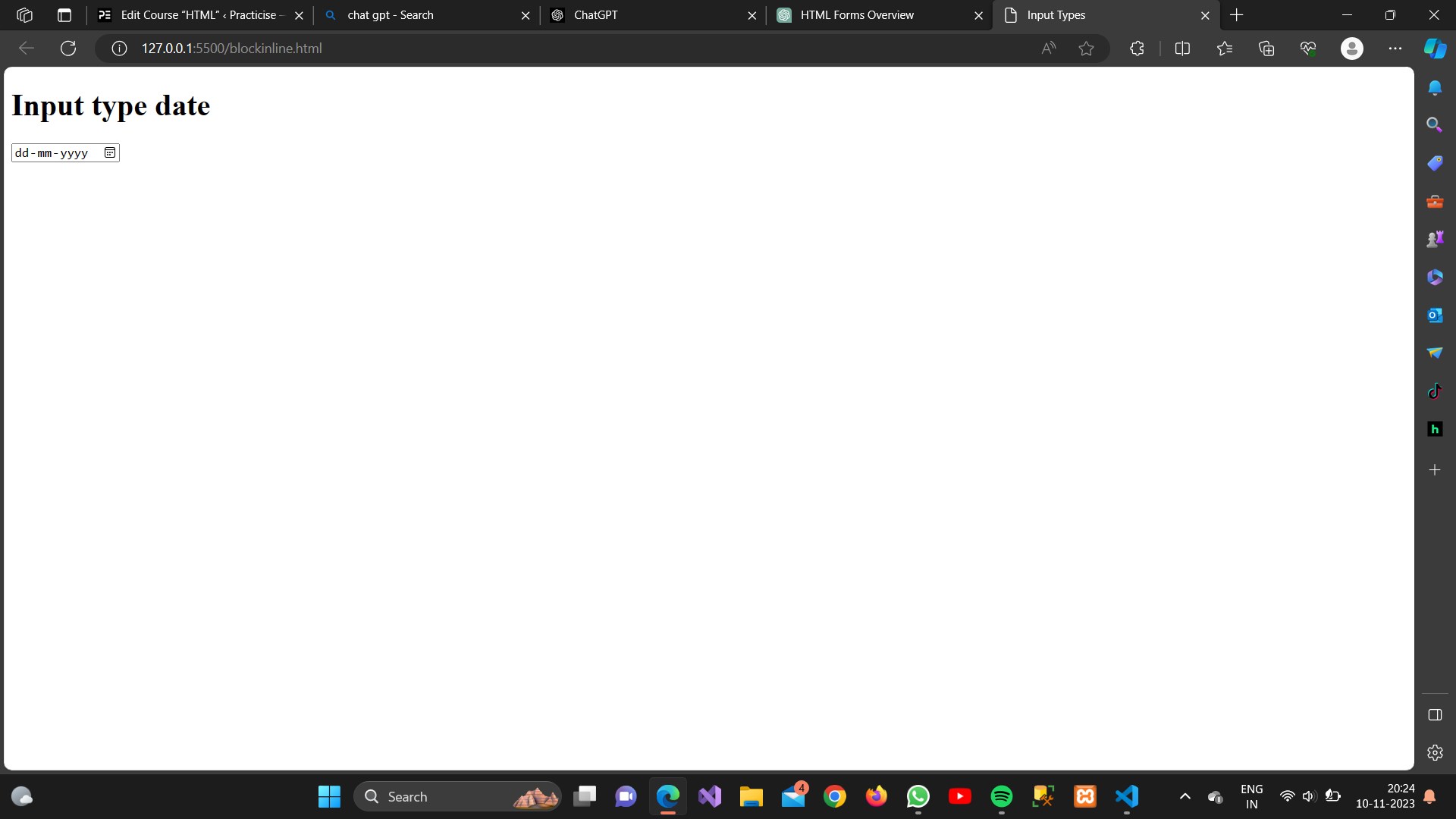Screen dimensions: 1456x819
Task: Switch to the chat gpt - Search tab
Action: (426, 15)
